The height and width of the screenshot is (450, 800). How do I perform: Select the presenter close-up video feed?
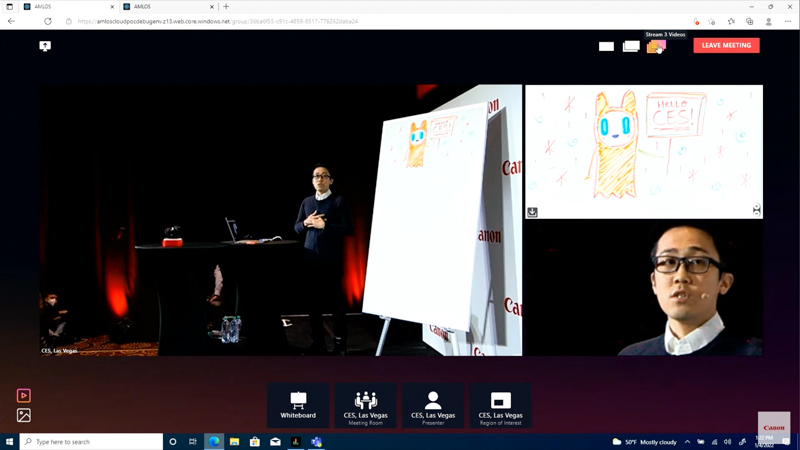click(644, 288)
